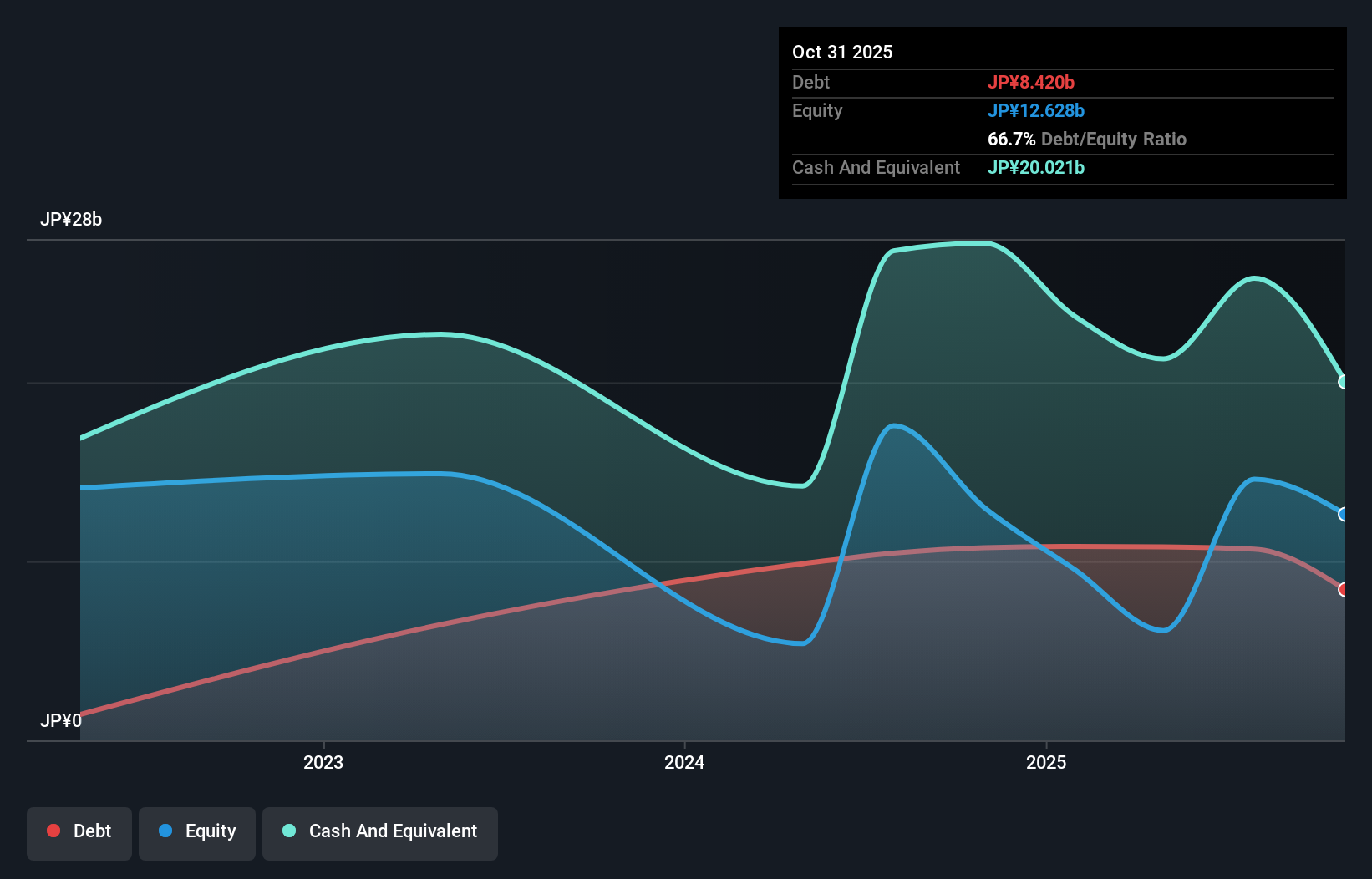Click the JP¥20.021b cash value
This screenshot has height=879, width=1372.
point(1036,167)
